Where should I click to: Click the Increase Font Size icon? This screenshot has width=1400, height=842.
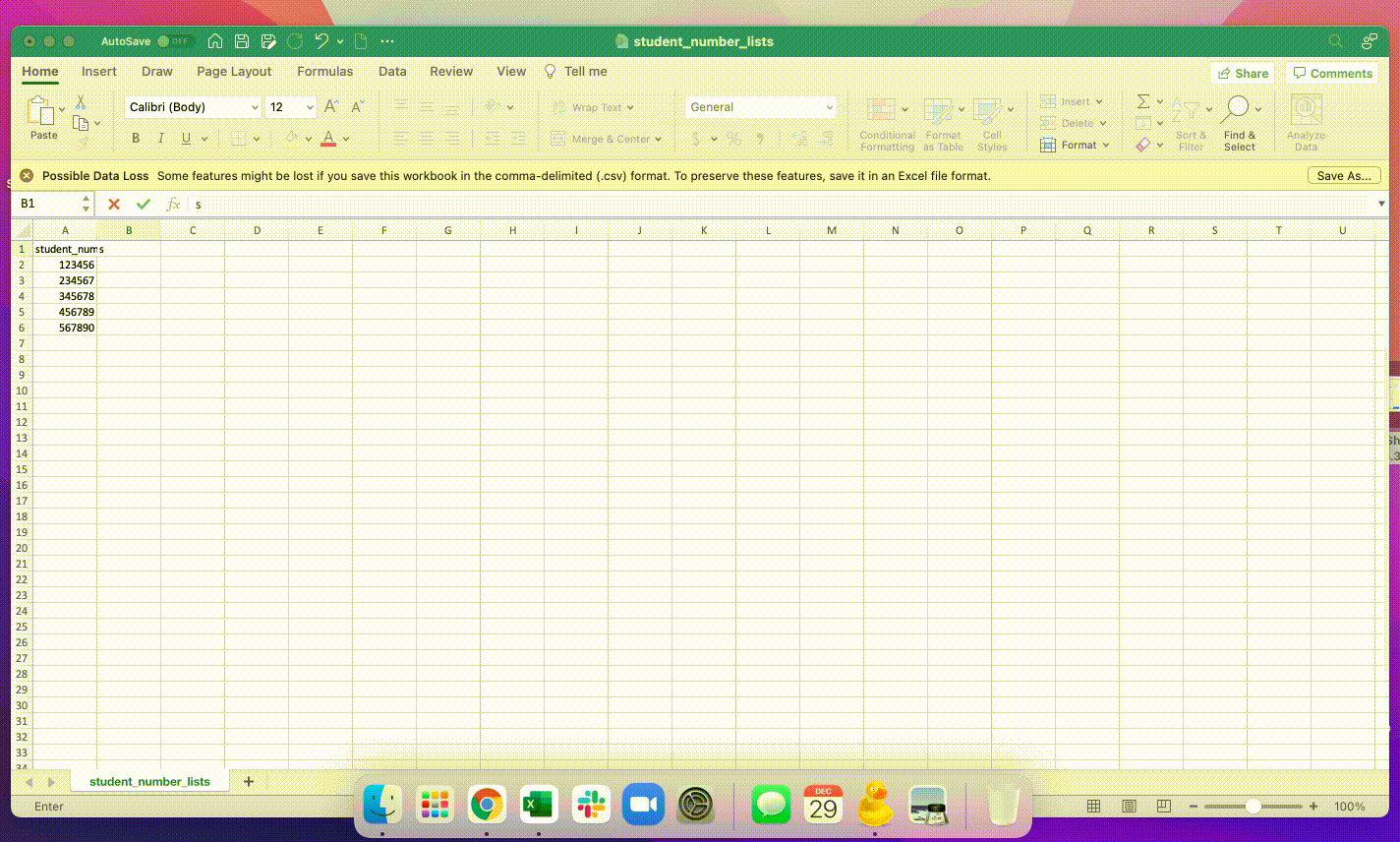tap(330, 104)
